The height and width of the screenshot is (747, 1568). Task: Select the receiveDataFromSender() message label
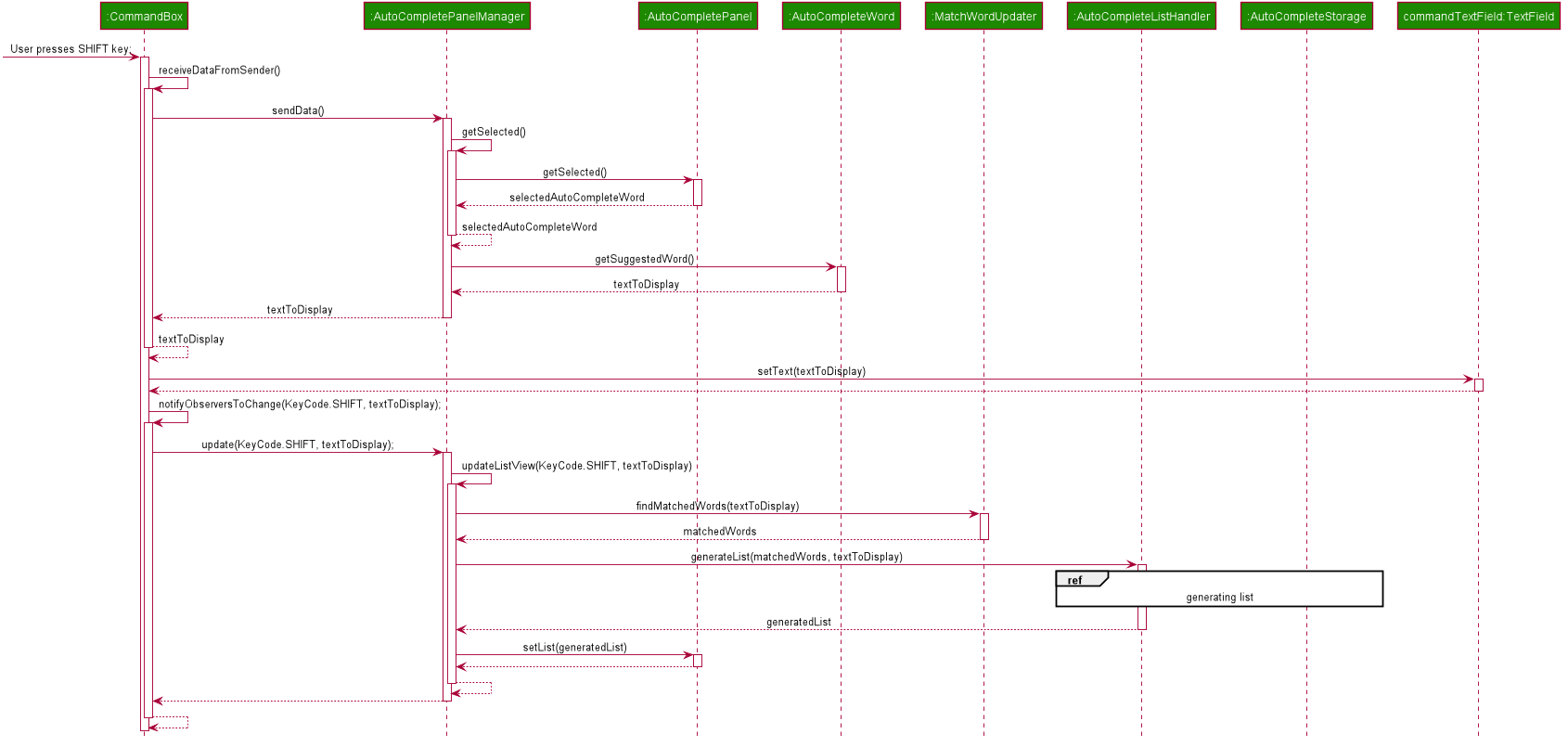click(219, 71)
